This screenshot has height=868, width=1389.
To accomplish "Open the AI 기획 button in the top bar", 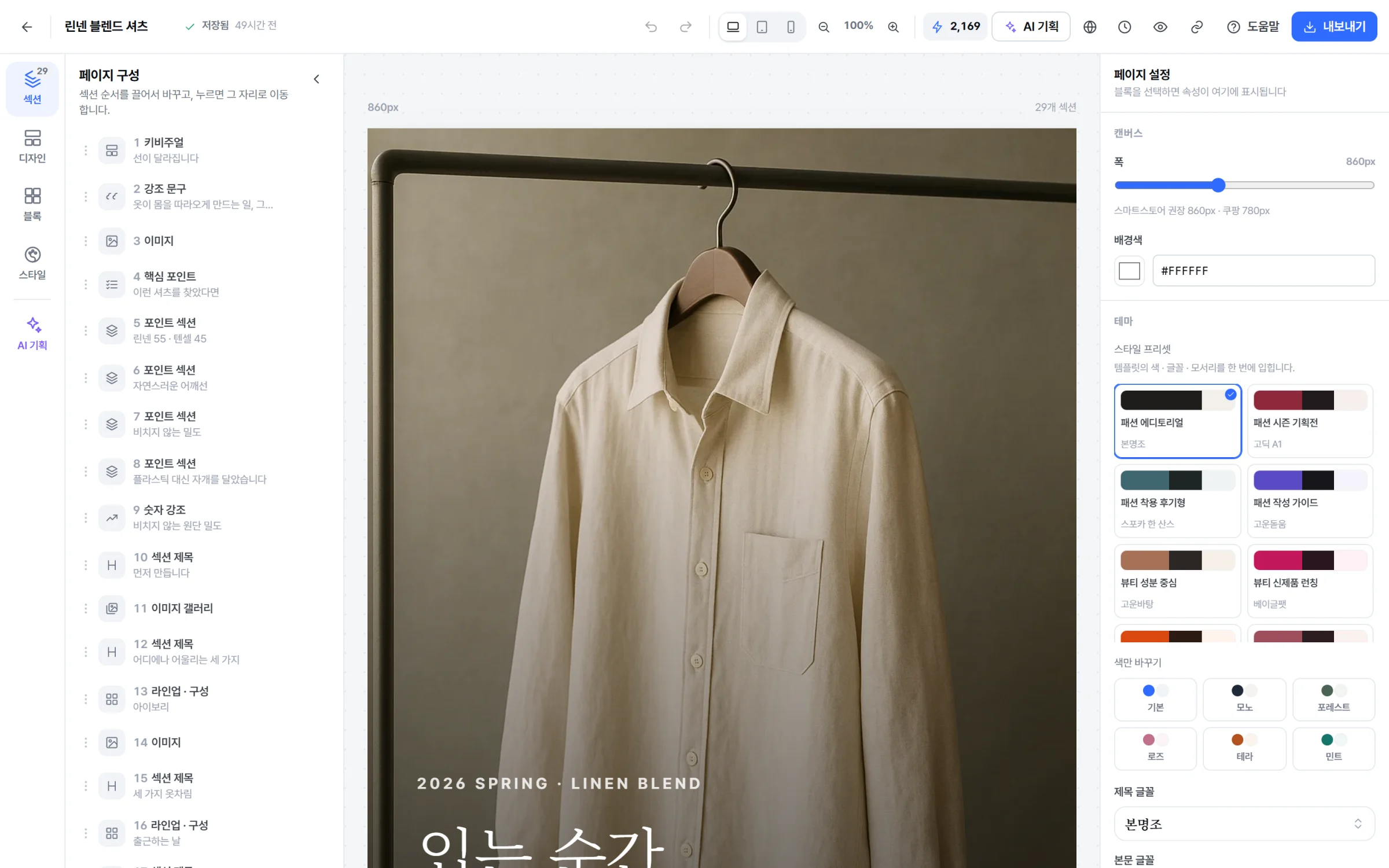I will 1031,27.
